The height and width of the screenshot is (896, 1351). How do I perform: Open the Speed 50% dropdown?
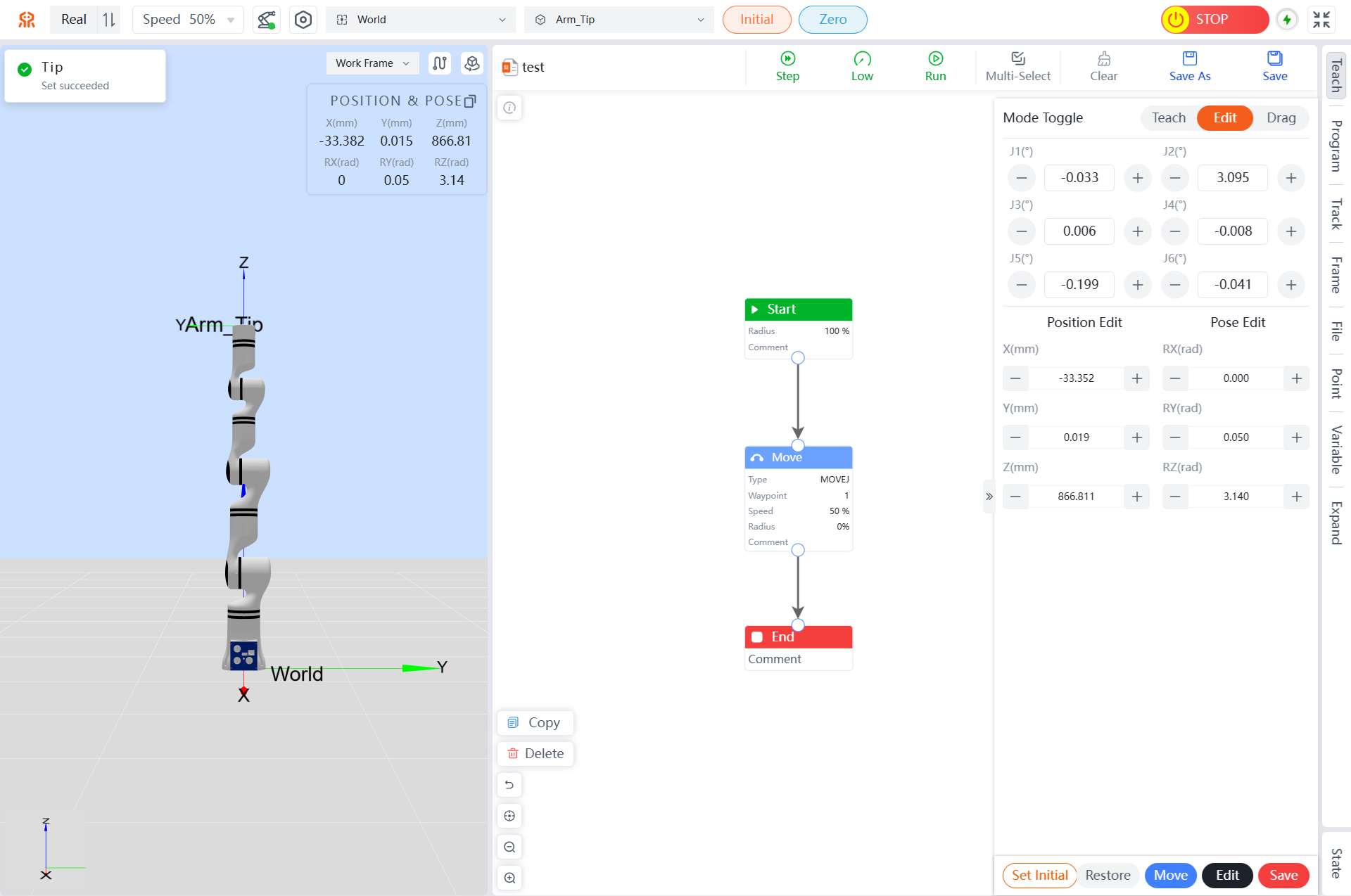click(x=187, y=20)
